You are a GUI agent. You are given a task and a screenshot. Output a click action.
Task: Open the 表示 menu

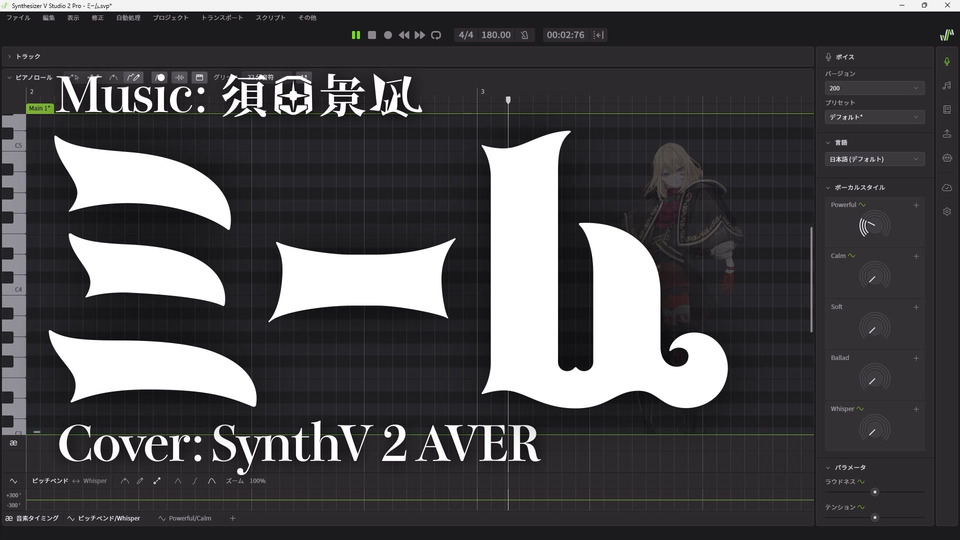(73, 18)
